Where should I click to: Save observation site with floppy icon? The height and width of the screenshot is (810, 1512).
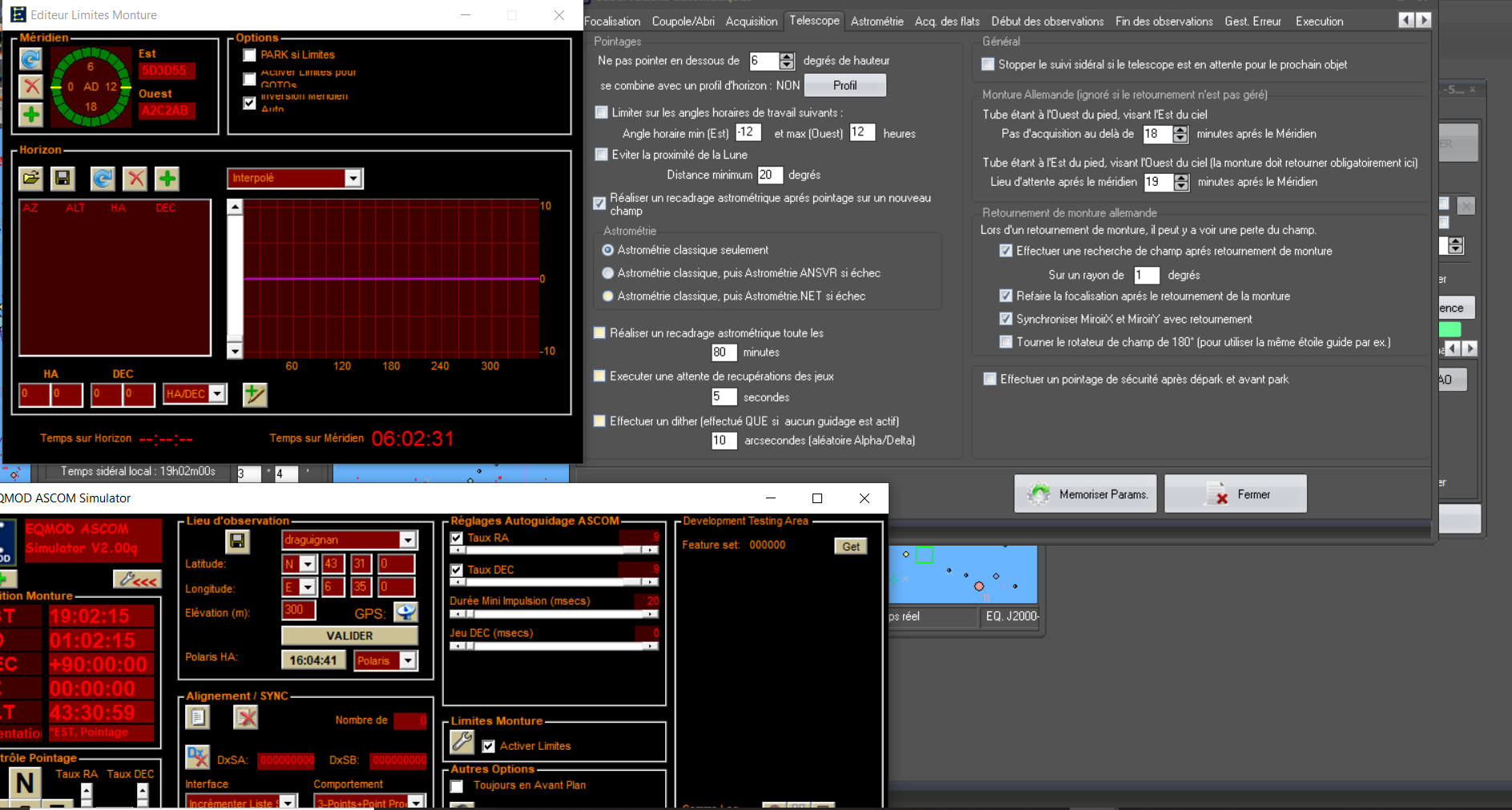[237, 542]
